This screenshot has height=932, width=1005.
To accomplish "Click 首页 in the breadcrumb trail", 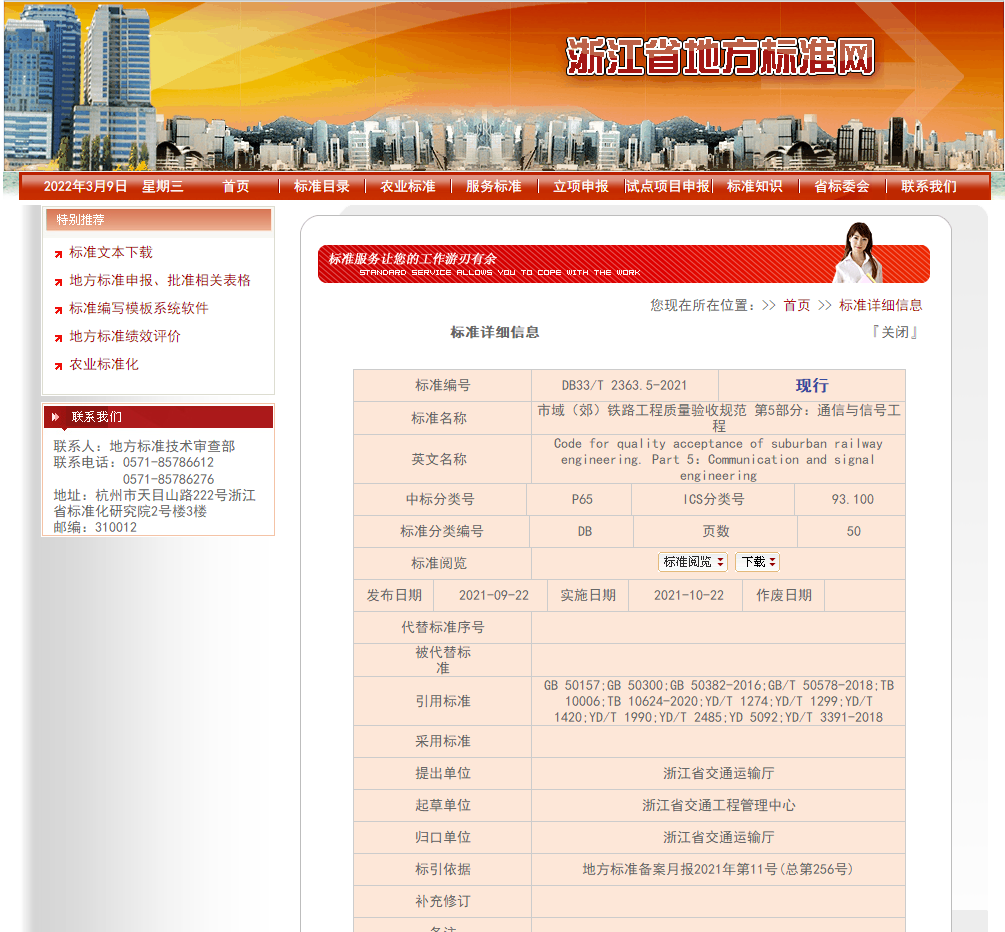I will [797, 305].
